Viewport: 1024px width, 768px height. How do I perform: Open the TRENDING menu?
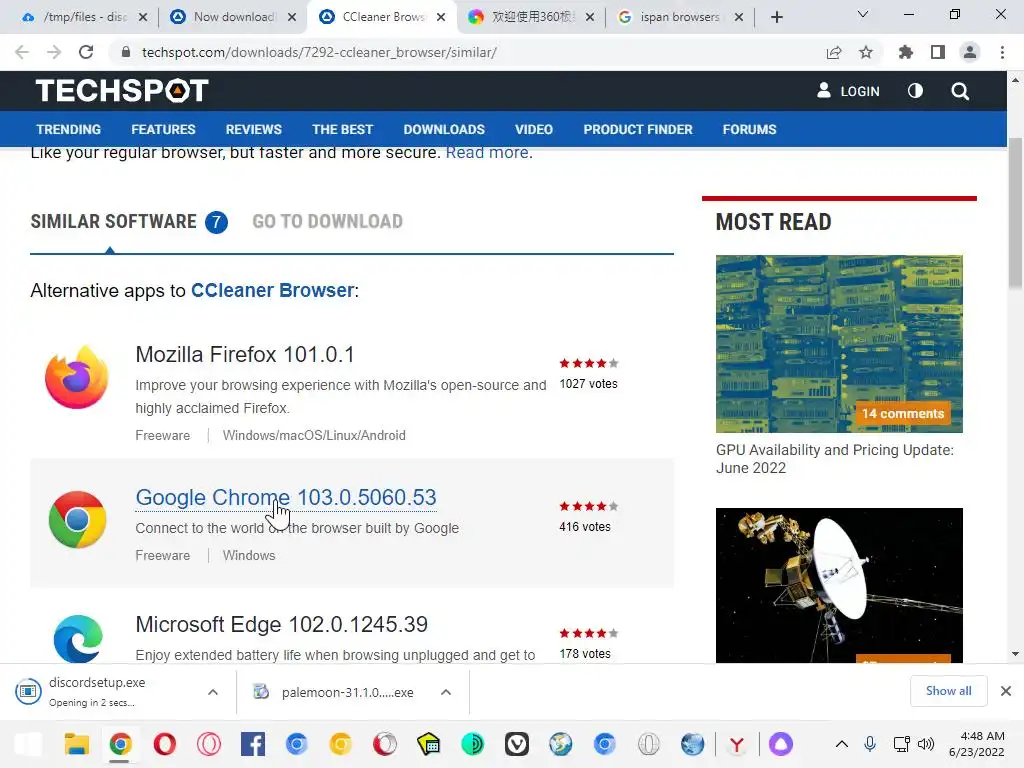point(69,129)
